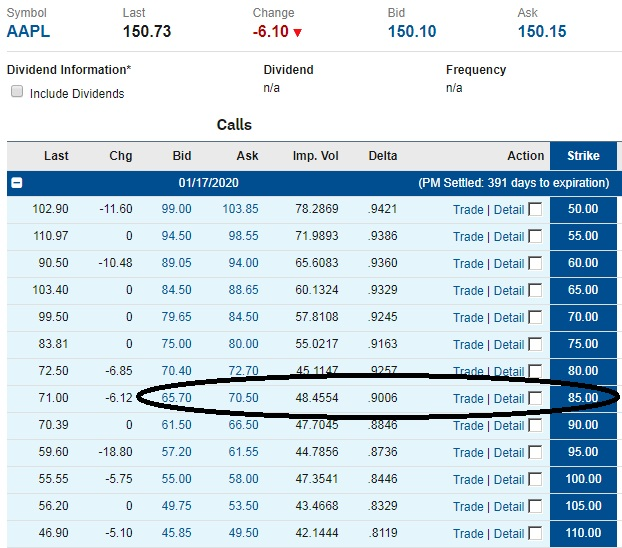Click Trade for the 50.00 strike call
Screen dimensions: 622x548
tap(467, 210)
